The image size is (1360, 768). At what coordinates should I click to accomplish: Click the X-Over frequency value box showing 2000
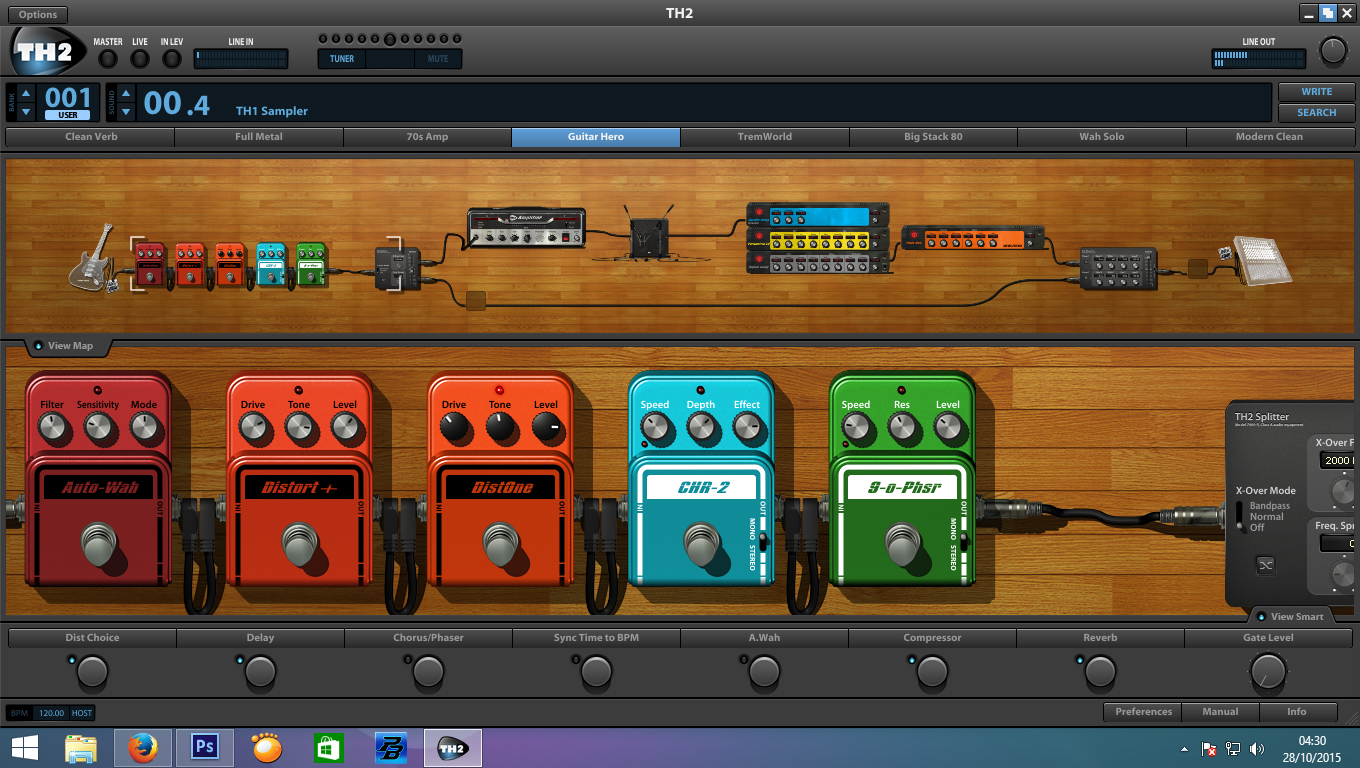click(x=1337, y=461)
